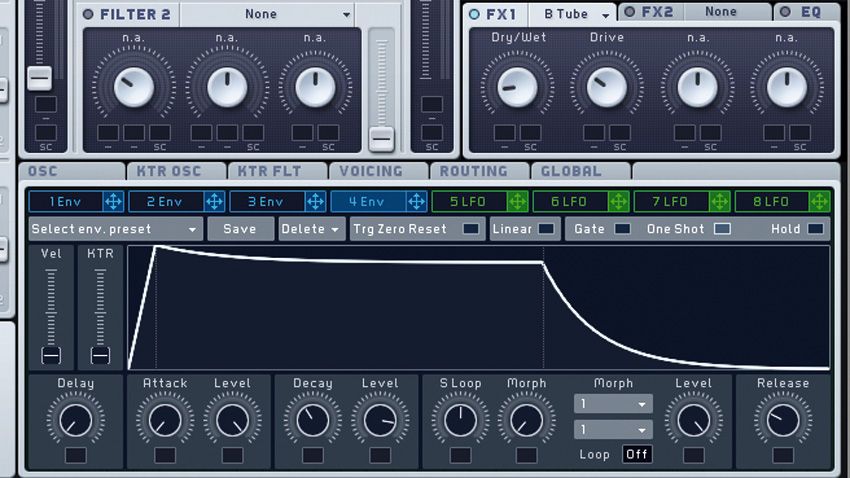850x478 pixels.
Task: Select the 8 LFO button
Action: tap(771, 202)
